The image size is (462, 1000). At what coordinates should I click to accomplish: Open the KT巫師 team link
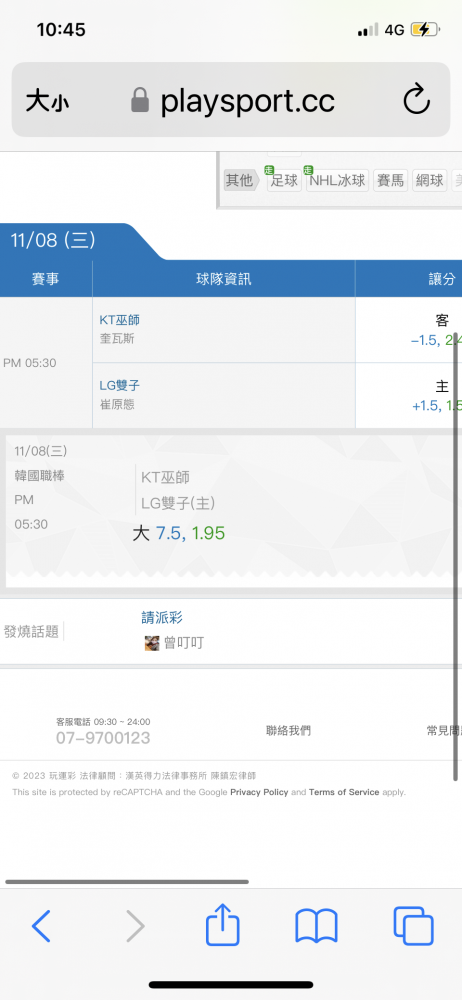click(119, 320)
